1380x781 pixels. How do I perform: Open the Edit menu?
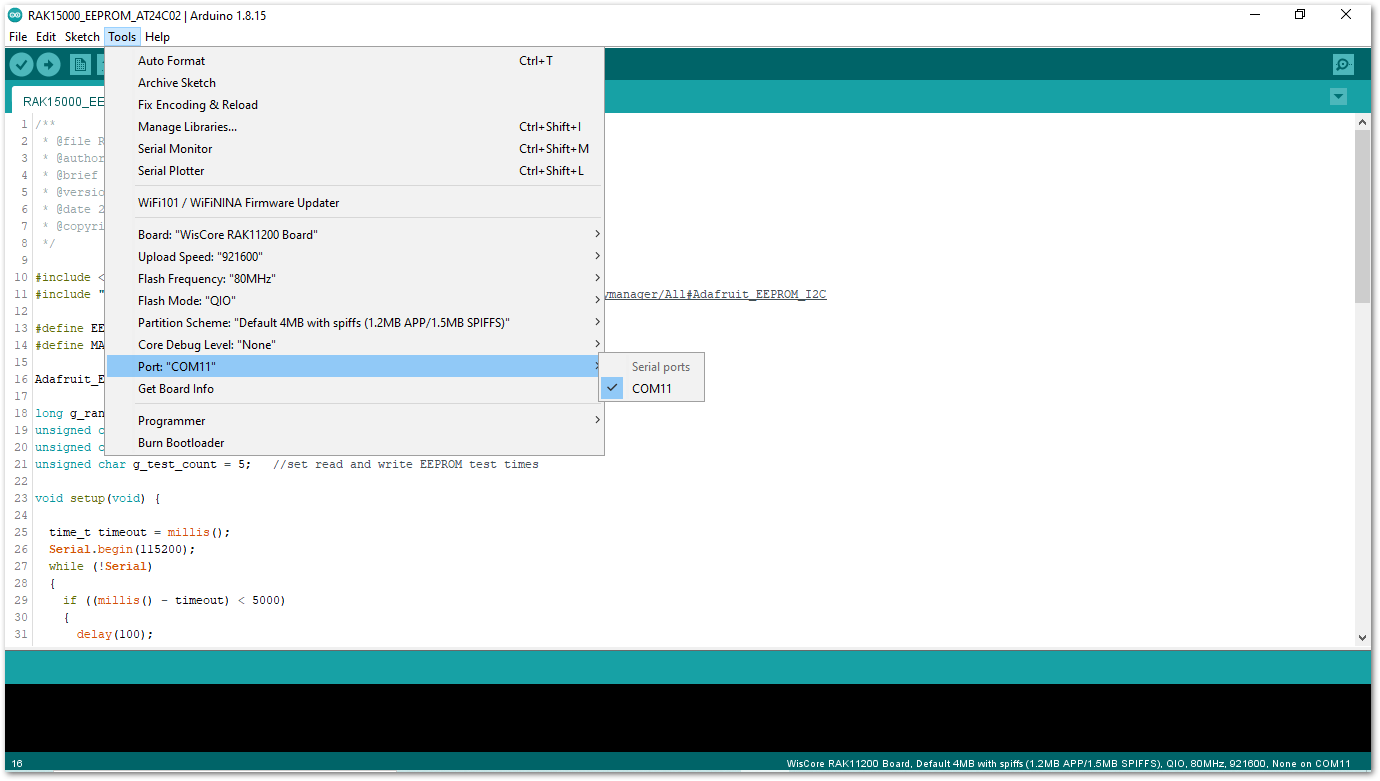click(46, 37)
